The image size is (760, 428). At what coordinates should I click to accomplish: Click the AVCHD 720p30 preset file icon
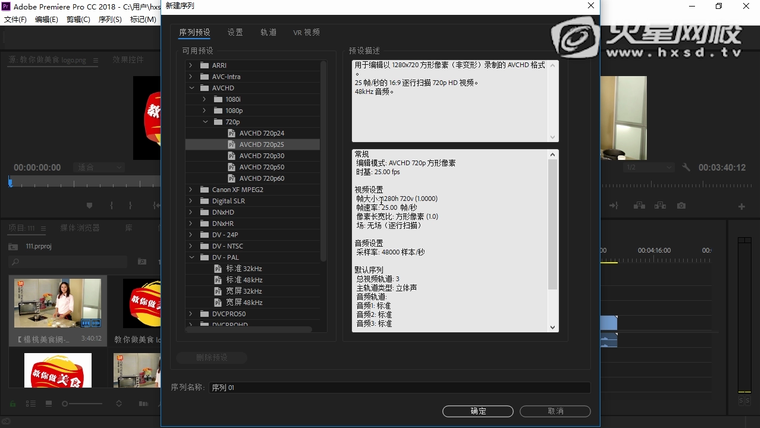[x=231, y=156]
